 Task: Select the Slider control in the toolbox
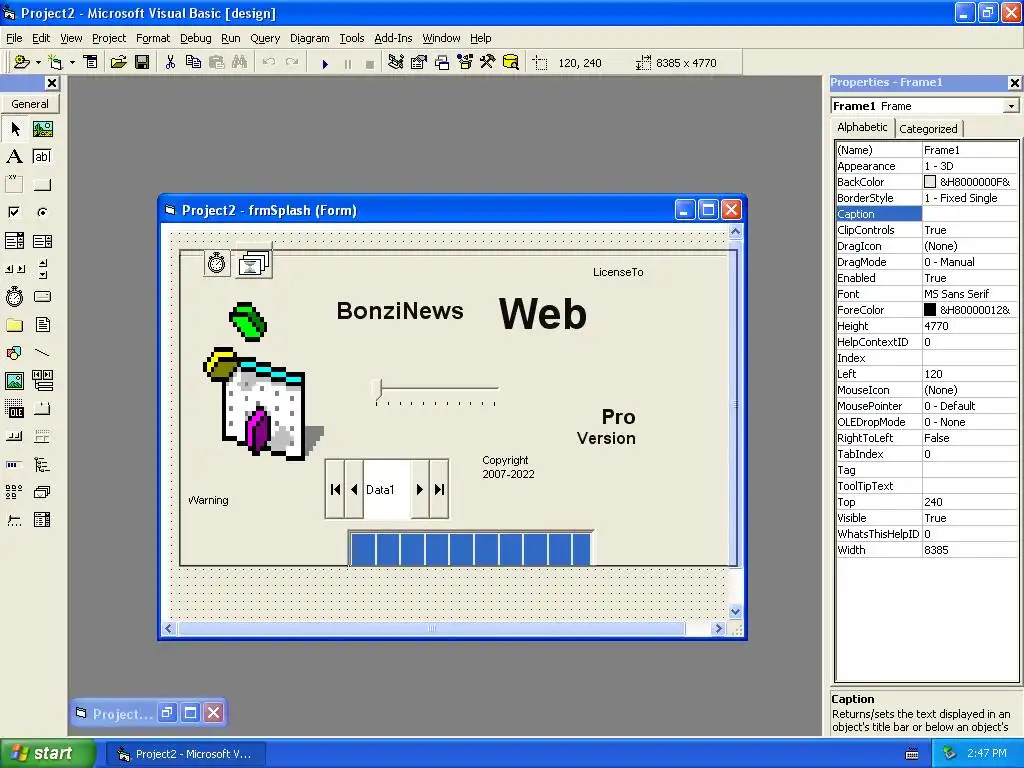point(15,520)
